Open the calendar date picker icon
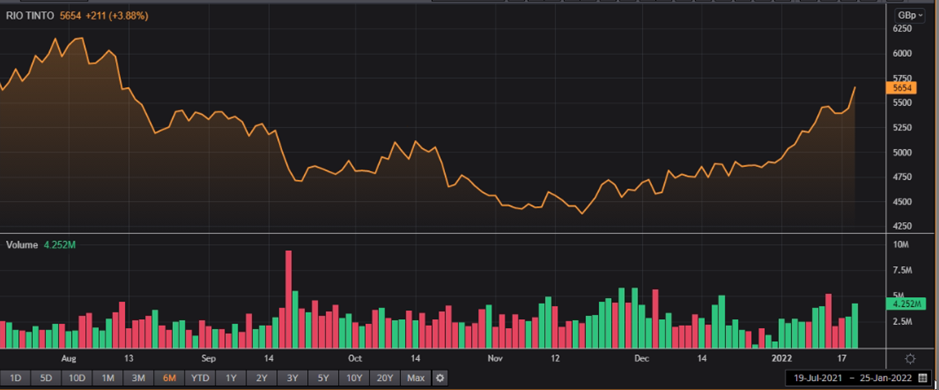 pos(922,379)
